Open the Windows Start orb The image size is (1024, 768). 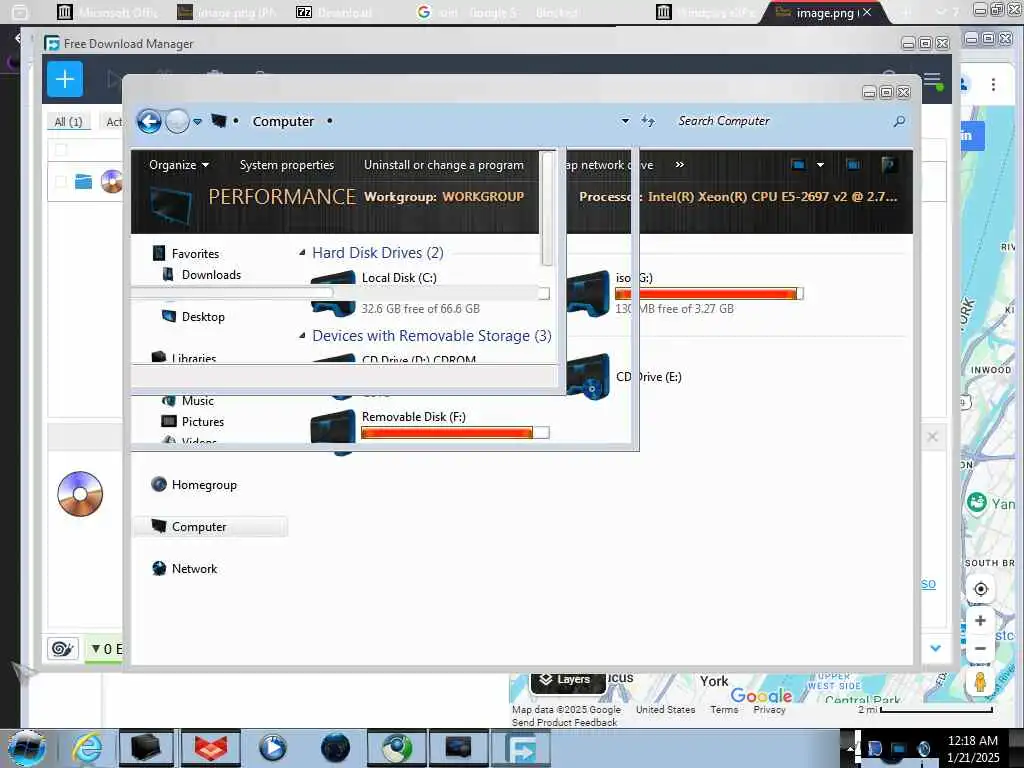(x=27, y=748)
